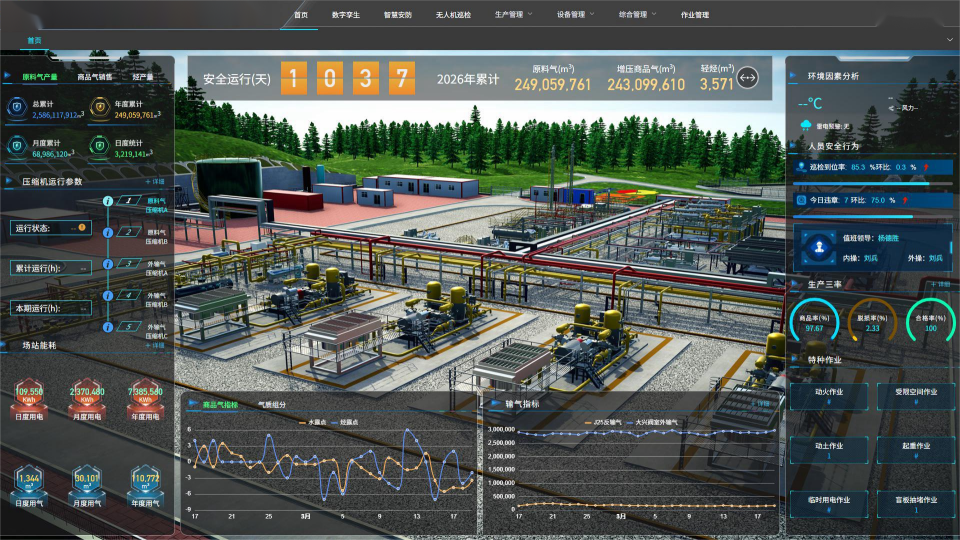Image resolution: width=960 pixels, height=540 pixels.
Task: Click the total cumulative shield icon
Action: [x=19, y=107]
